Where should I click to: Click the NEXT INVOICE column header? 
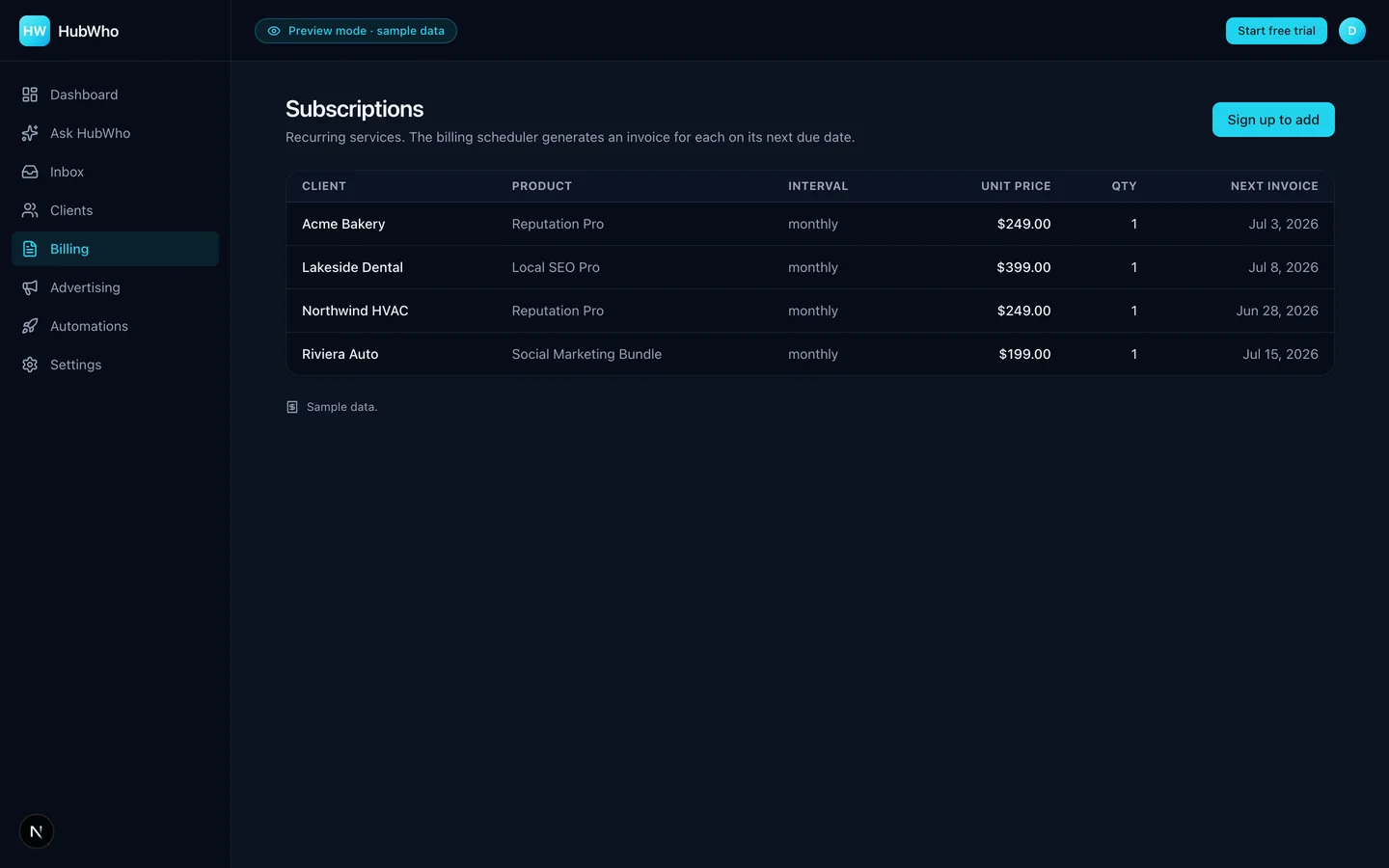1274,186
